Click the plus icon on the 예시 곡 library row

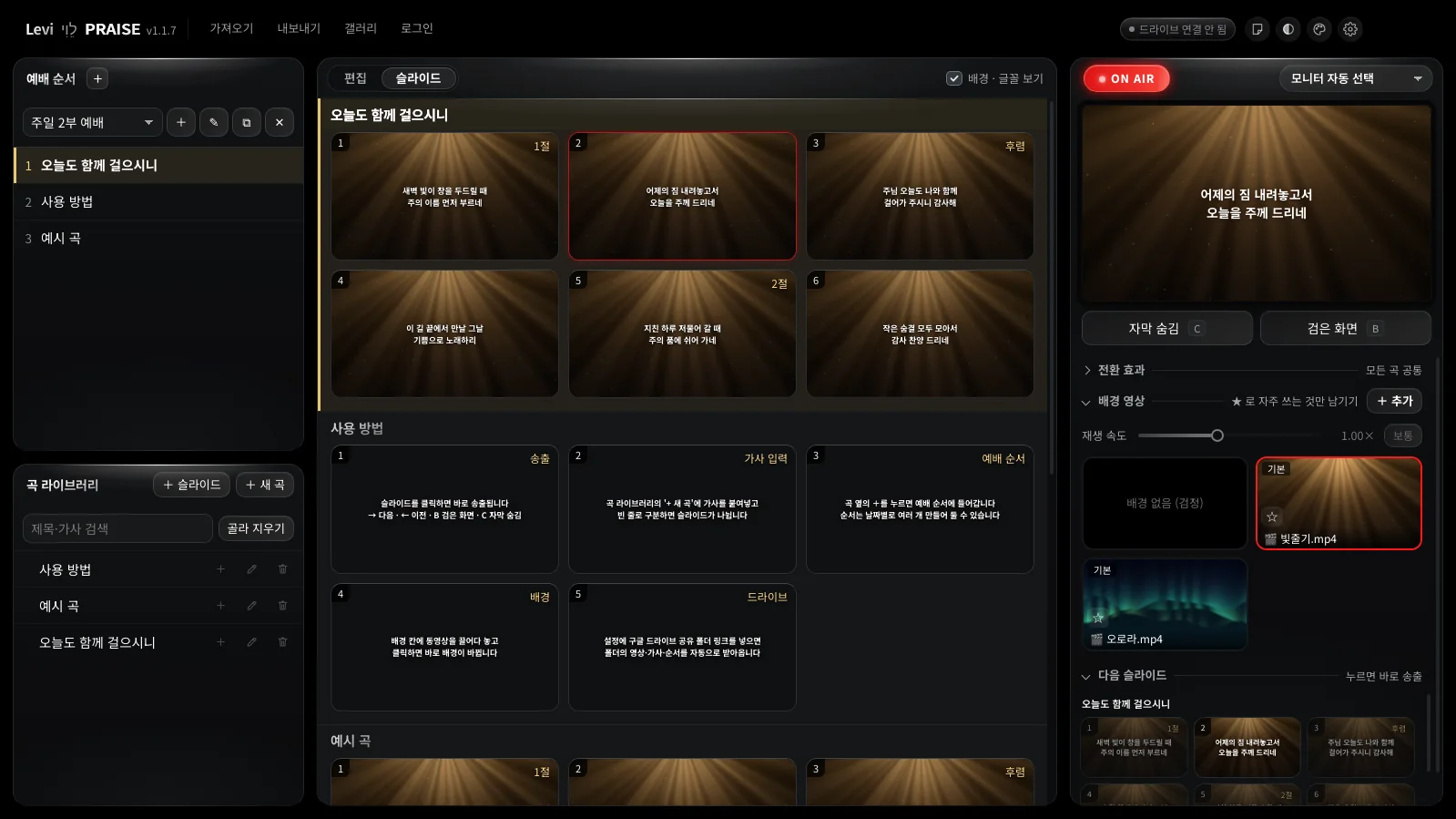(220, 606)
